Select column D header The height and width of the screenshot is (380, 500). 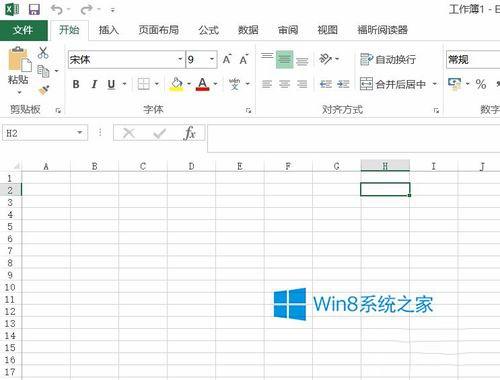coord(191,166)
